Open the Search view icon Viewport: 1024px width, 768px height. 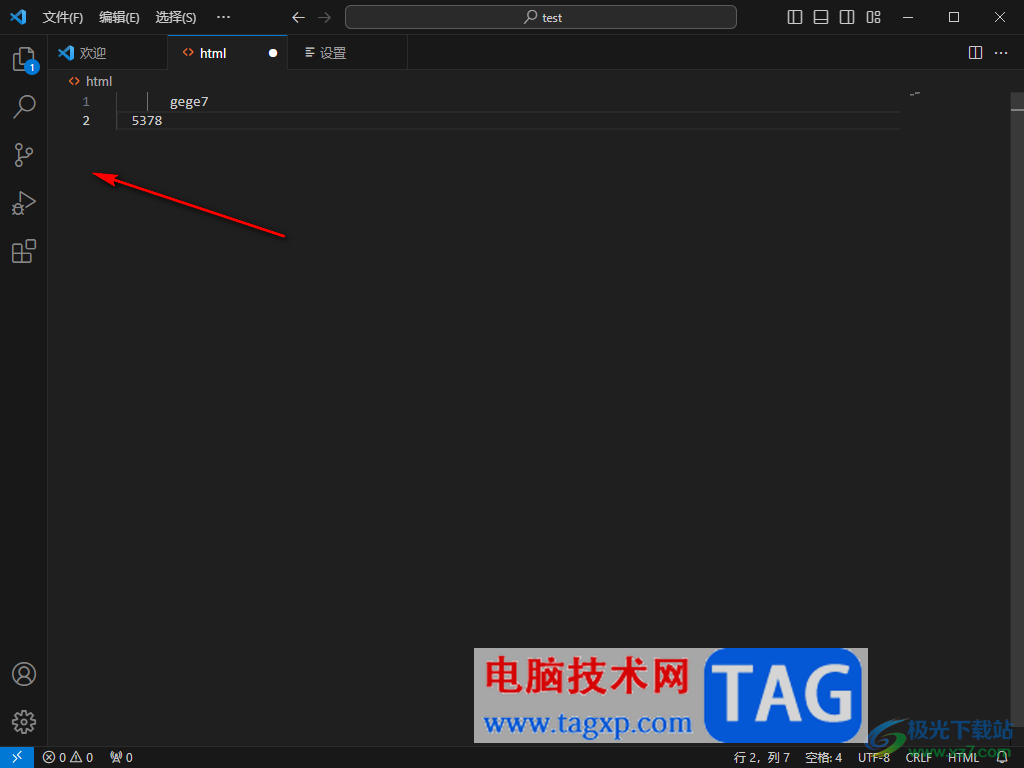[24, 107]
